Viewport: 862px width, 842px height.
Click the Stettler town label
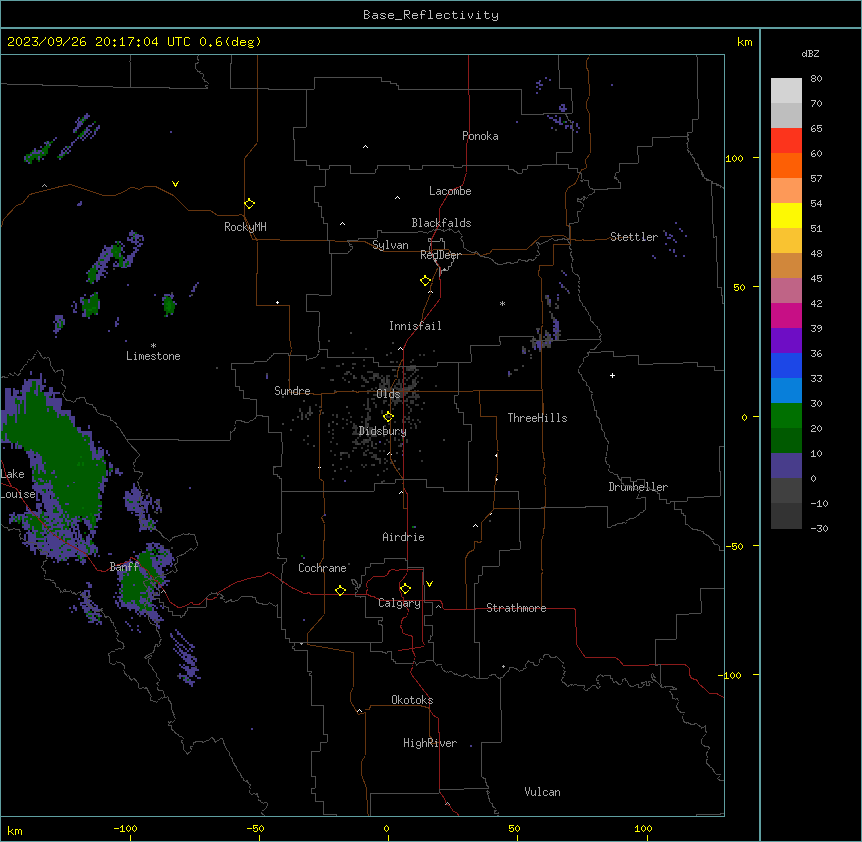pyautogui.click(x=634, y=237)
